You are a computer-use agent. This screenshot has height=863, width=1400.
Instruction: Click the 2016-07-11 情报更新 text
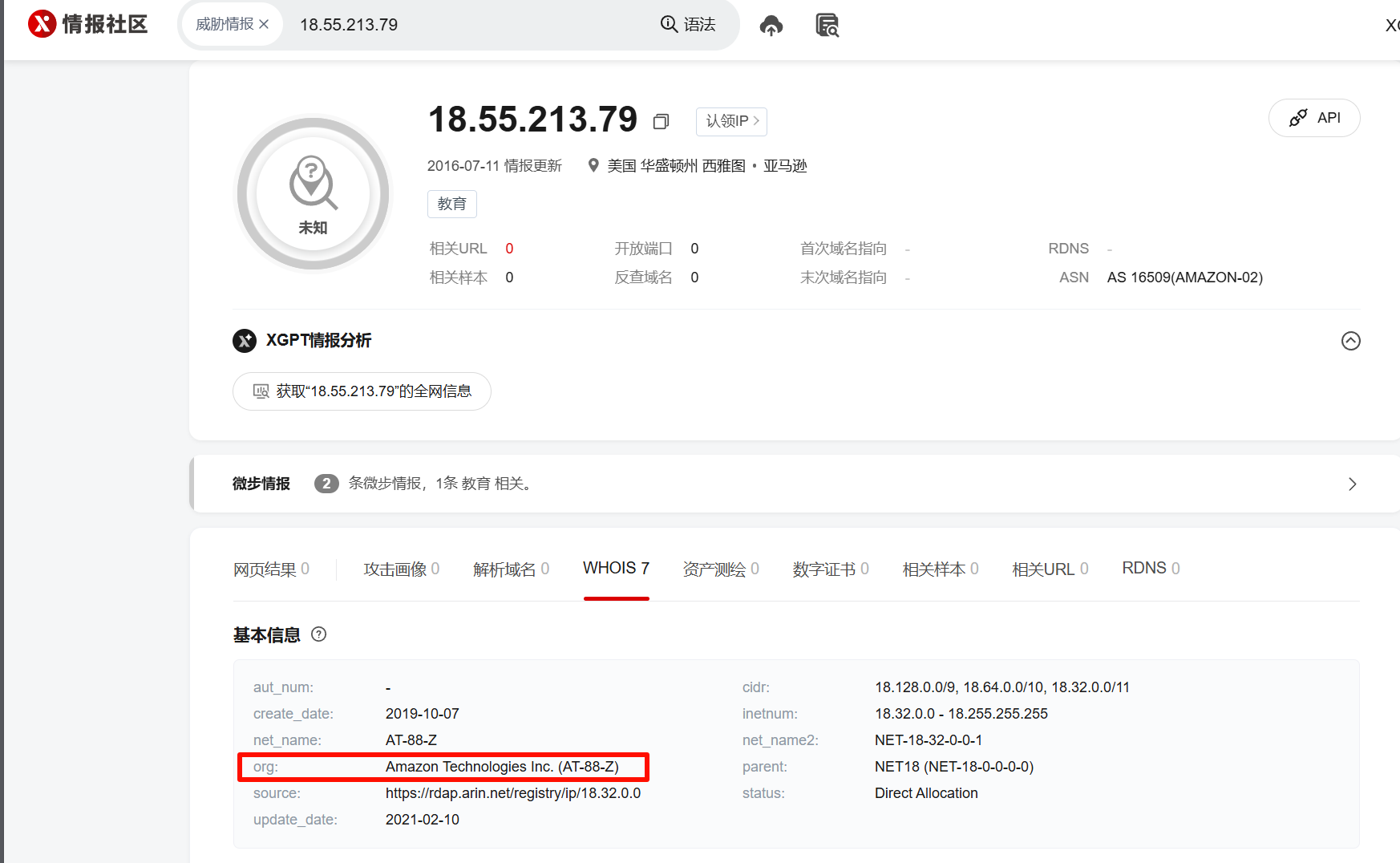[495, 166]
